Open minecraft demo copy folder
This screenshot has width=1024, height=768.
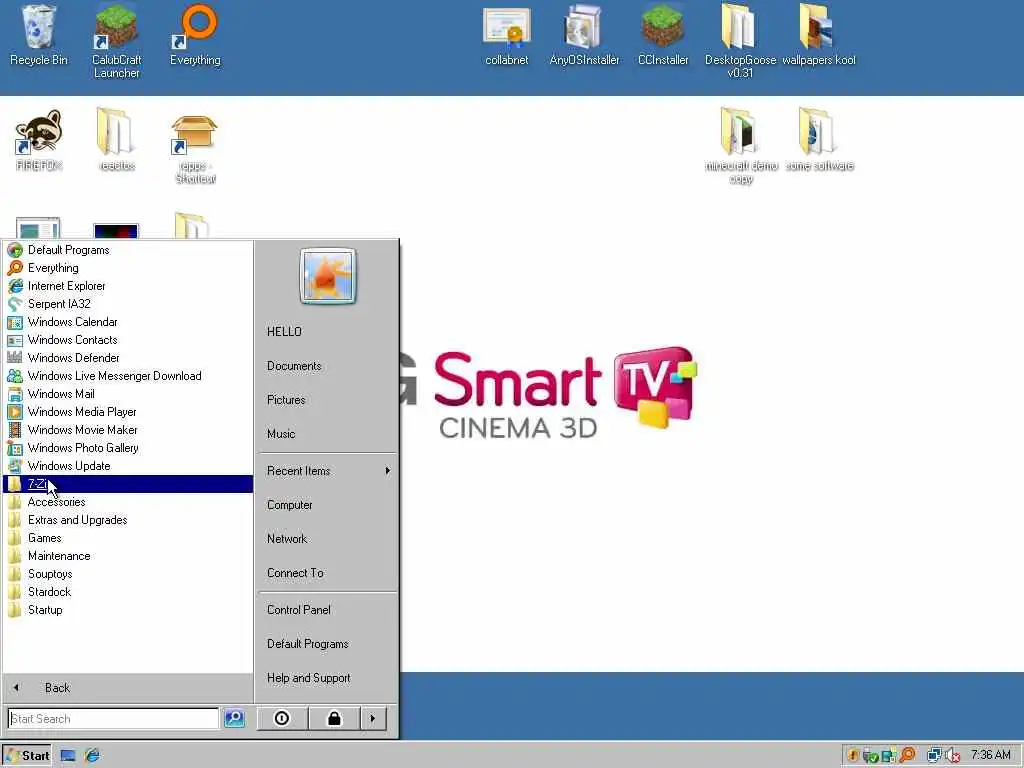pyautogui.click(x=741, y=146)
